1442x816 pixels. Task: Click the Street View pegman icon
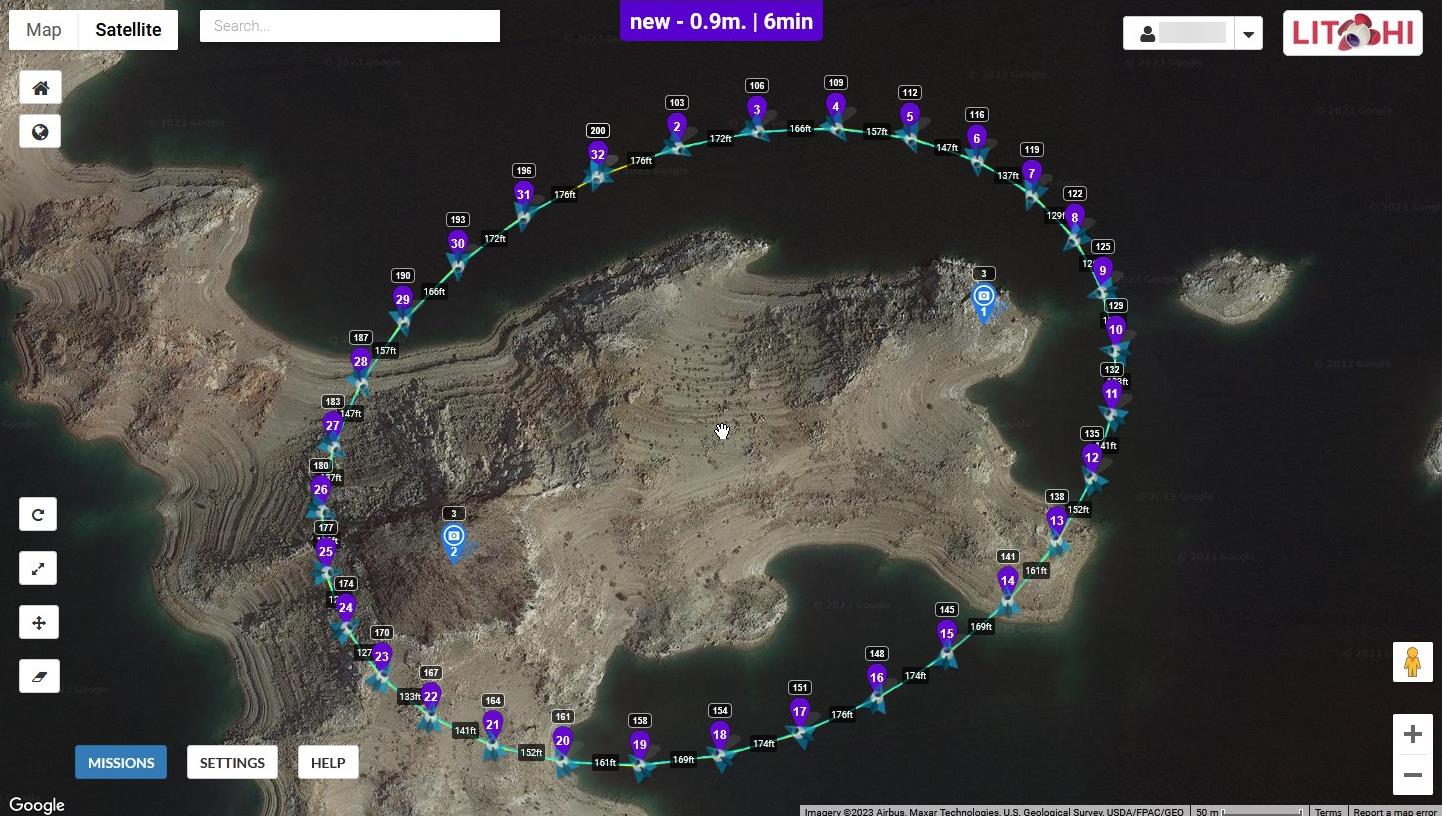(x=1412, y=662)
